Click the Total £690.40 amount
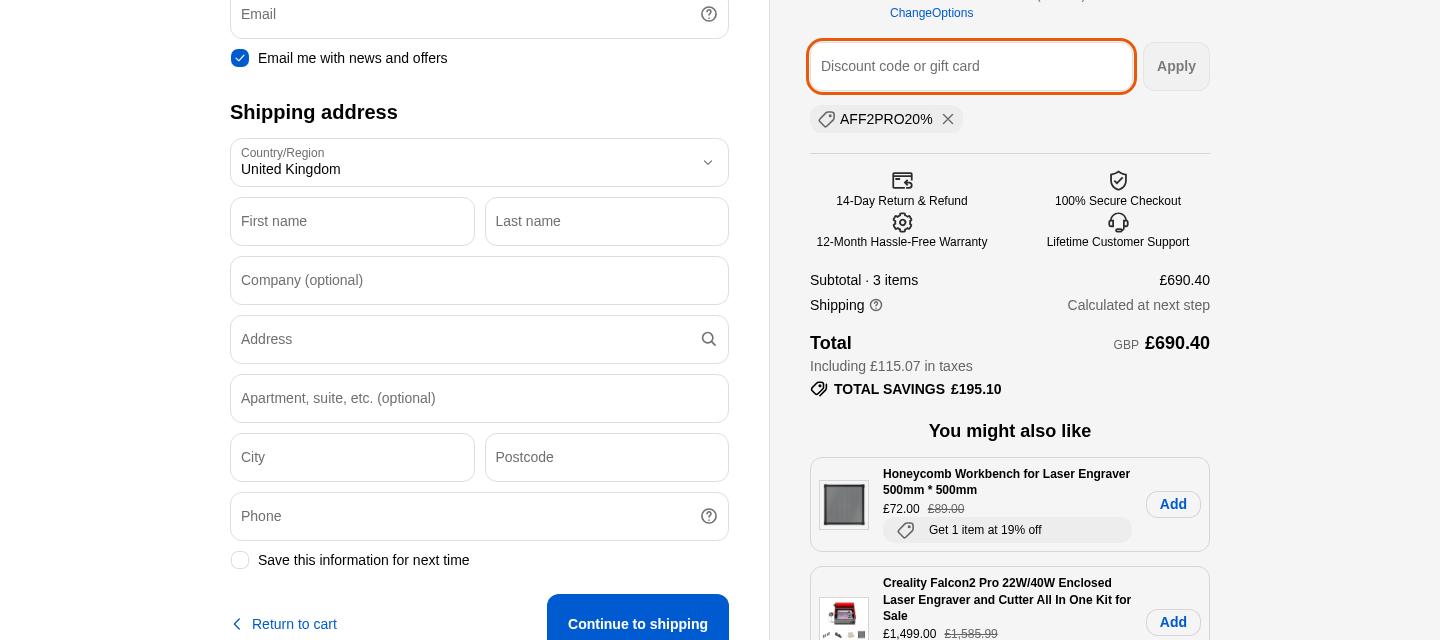Image resolution: width=1440 pixels, height=640 pixels. click(x=1177, y=343)
